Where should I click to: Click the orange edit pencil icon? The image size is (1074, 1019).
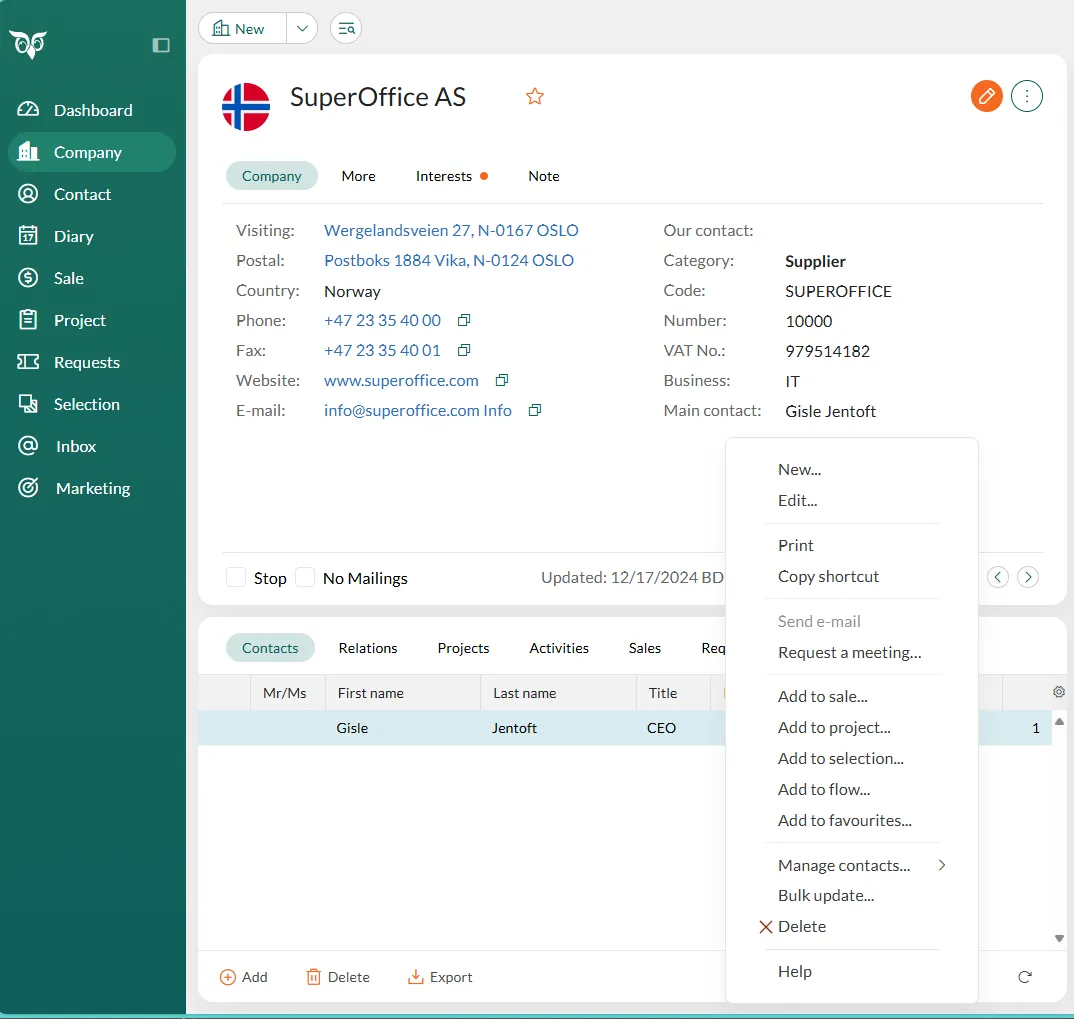pyautogui.click(x=986, y=96)
